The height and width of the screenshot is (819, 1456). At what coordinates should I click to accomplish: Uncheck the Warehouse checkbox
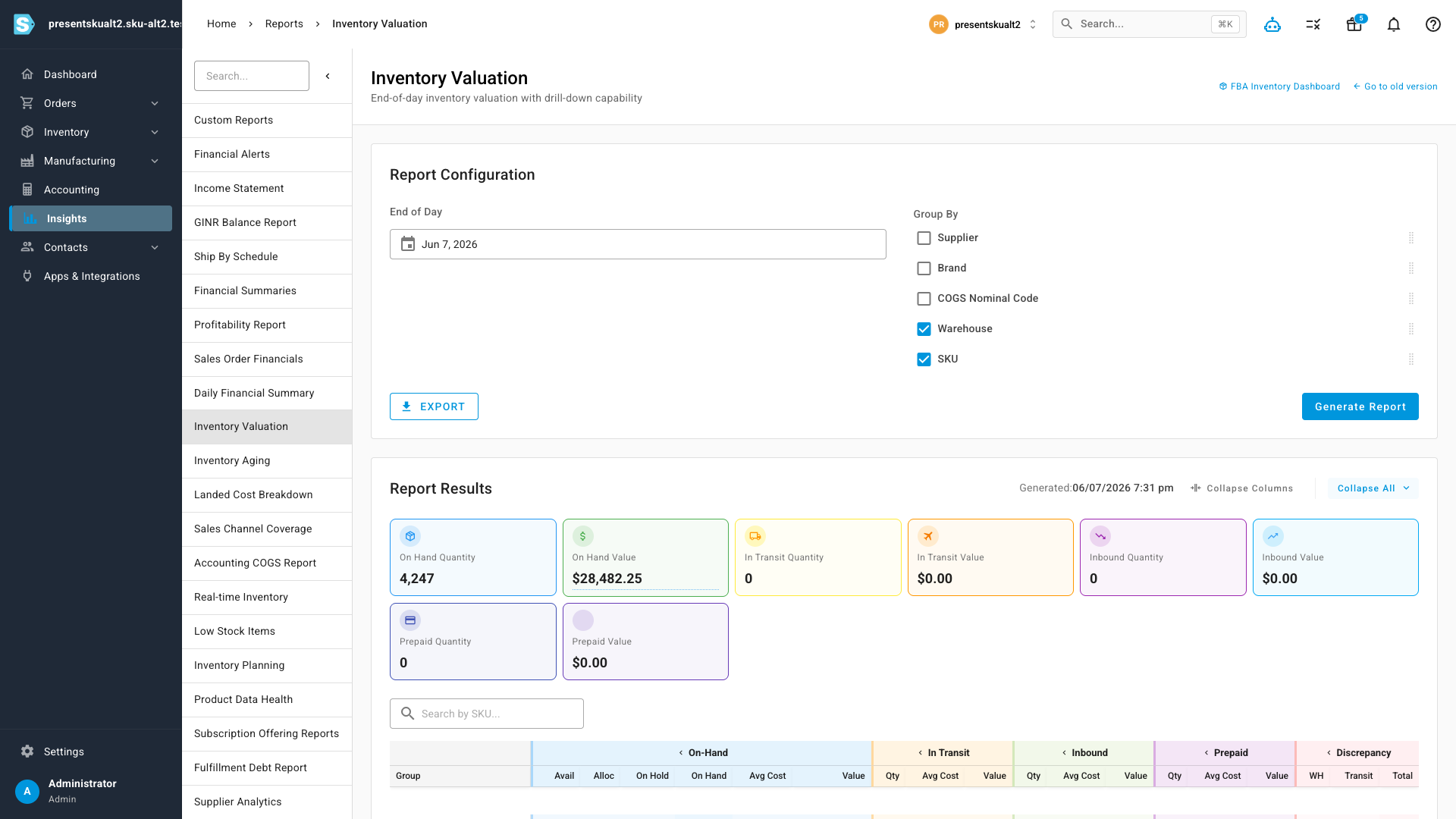pyautogui.click(x=924, y=329)
